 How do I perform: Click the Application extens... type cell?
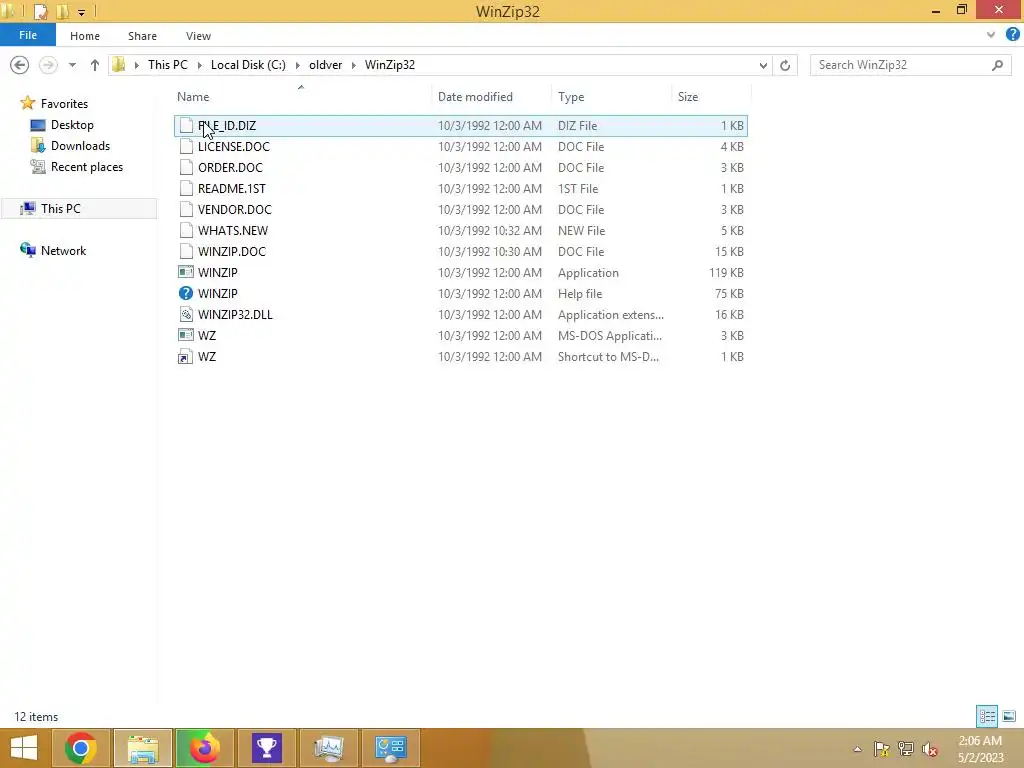click(611, 314)
